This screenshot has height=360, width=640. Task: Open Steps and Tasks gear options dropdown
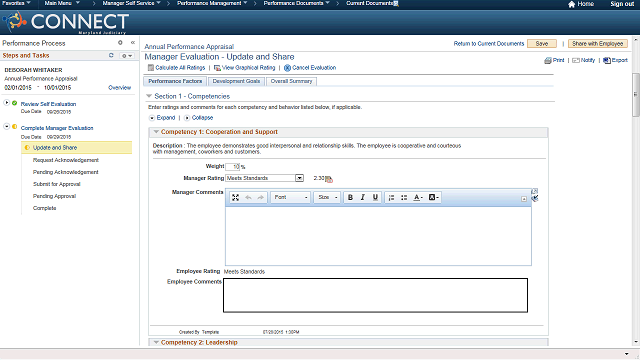[127, 56]
